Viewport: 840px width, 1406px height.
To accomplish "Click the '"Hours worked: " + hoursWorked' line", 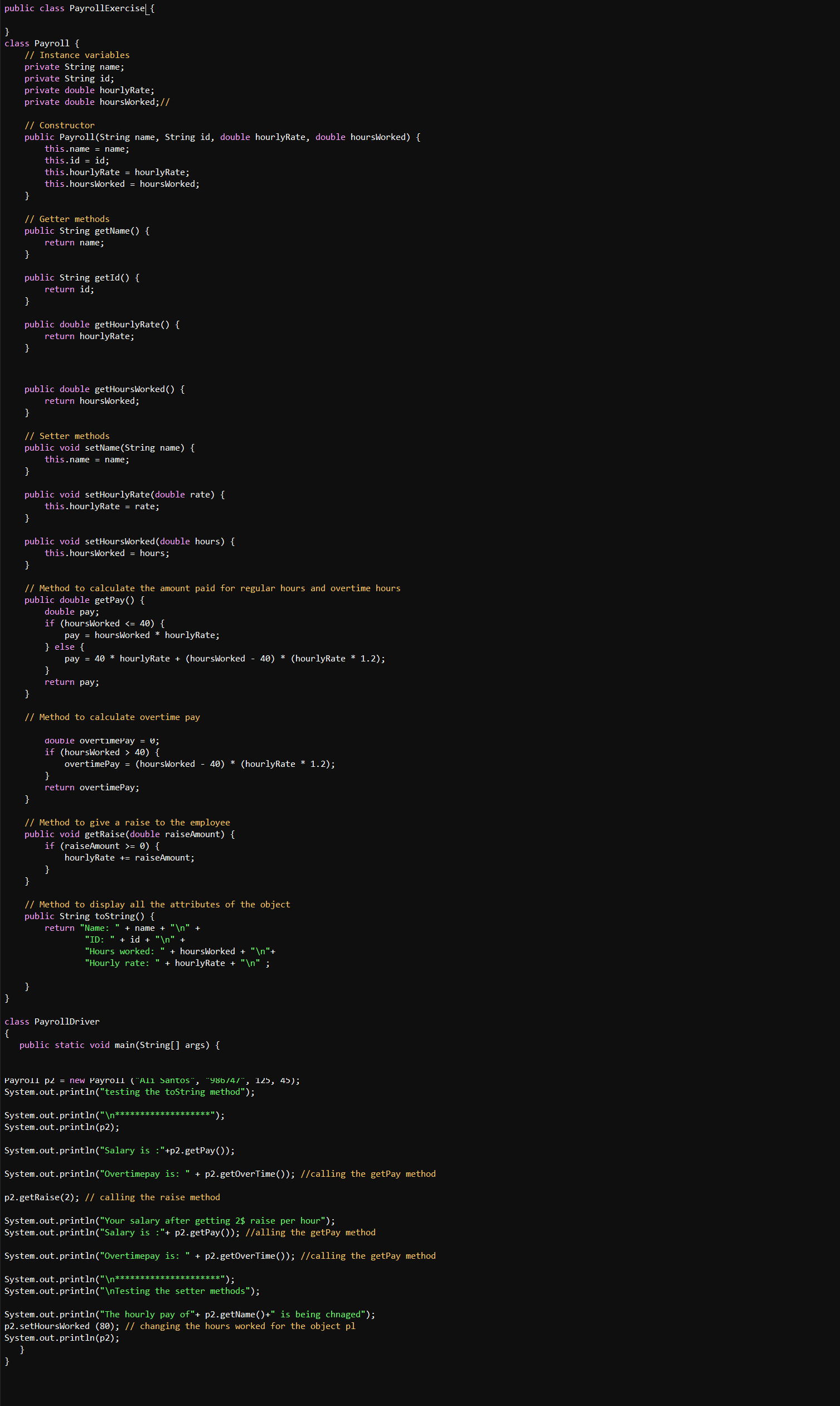I will (180, 953).
